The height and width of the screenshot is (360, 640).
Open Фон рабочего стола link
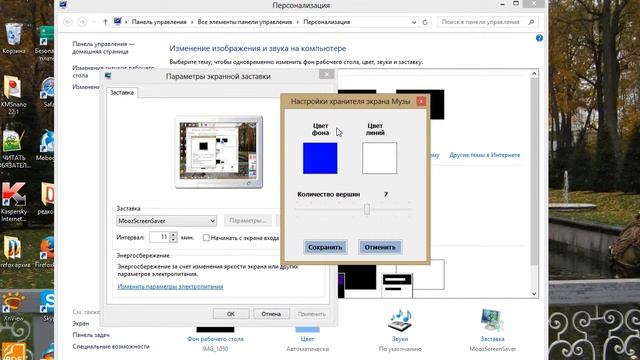216,339
